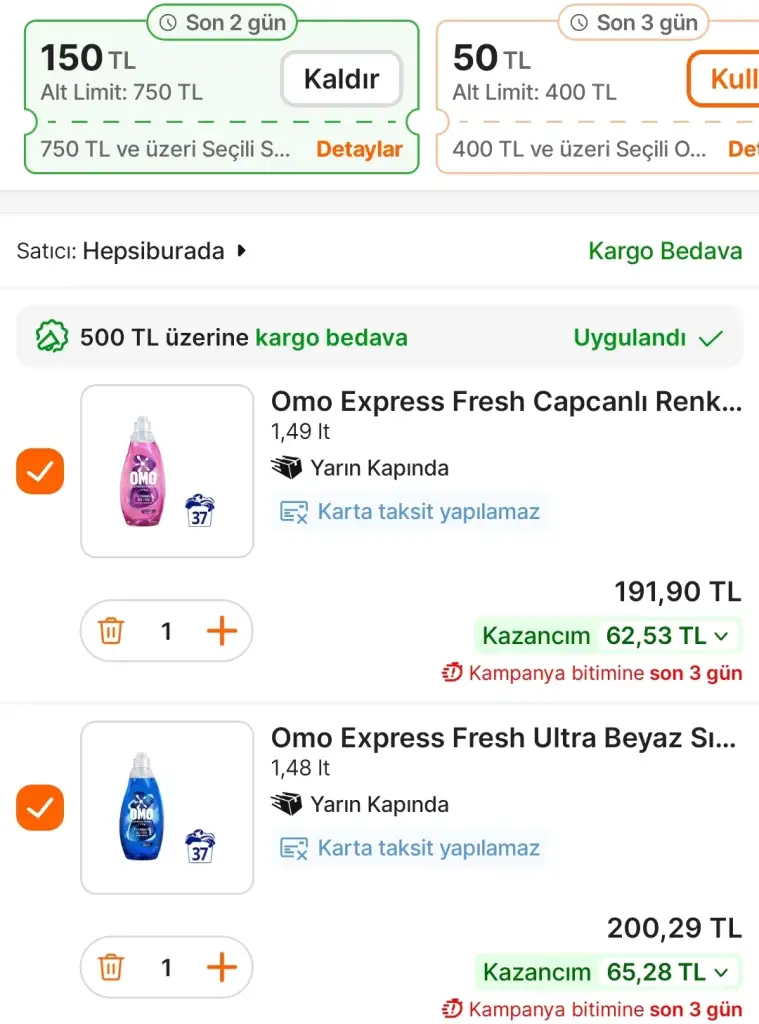Open the pink Omo product thumbnail
This screenshot has width=759, height=1024.
(167, 471)
